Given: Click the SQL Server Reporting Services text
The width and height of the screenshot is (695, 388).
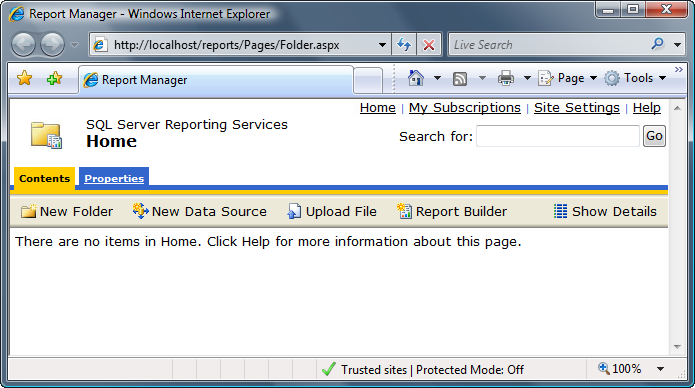Looking at the screenshot, I should click(187, 125).
